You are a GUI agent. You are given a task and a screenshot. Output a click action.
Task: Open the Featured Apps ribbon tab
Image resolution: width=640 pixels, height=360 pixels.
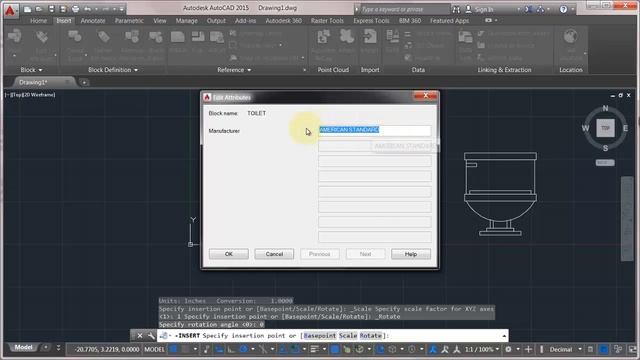tap(449, 20)
